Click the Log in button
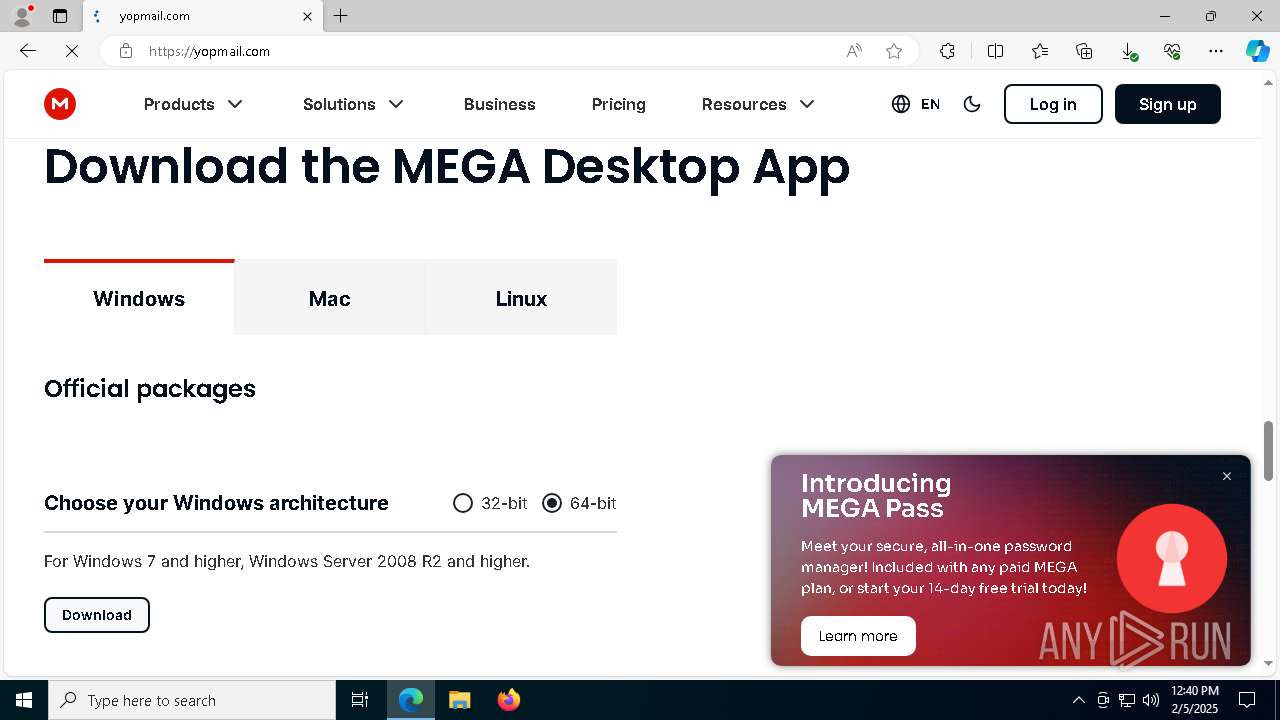 (x=1053, y=104)
